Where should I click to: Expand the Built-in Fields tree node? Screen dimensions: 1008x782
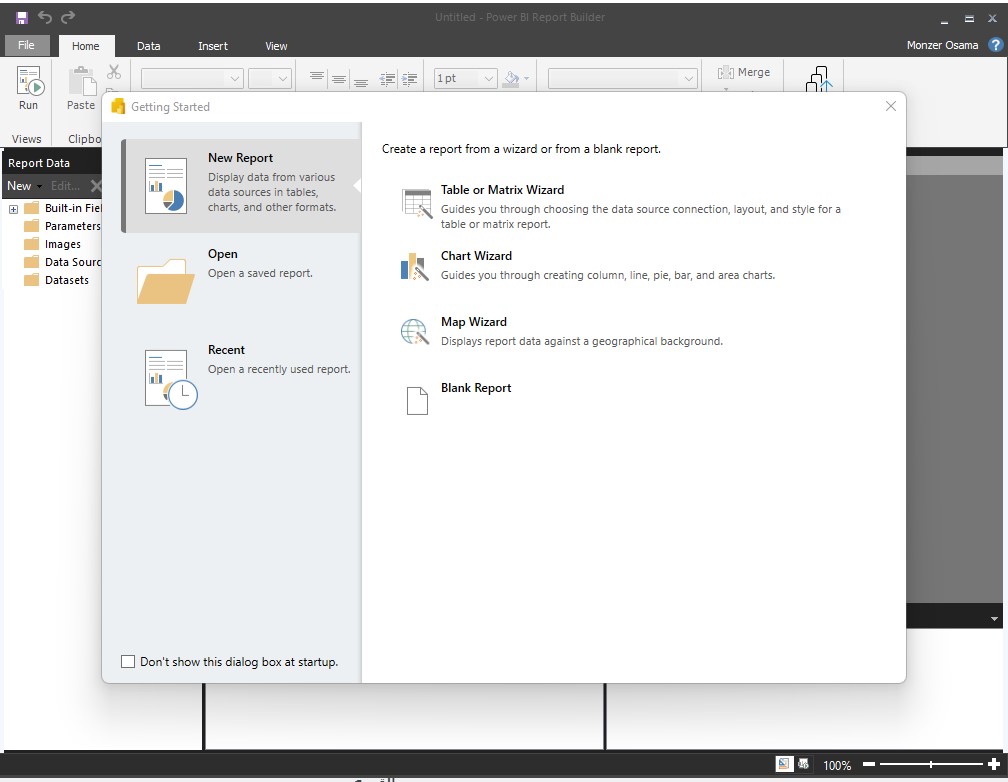[14, 209]
